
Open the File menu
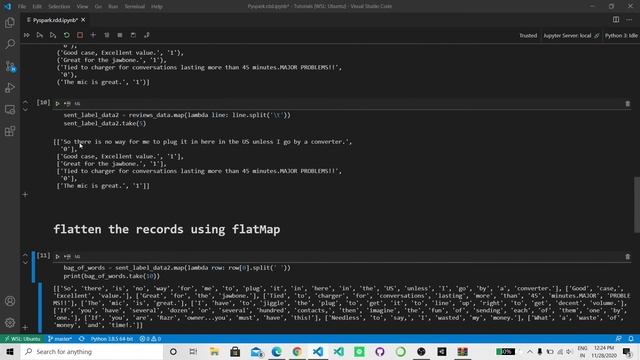click(22, 7)
